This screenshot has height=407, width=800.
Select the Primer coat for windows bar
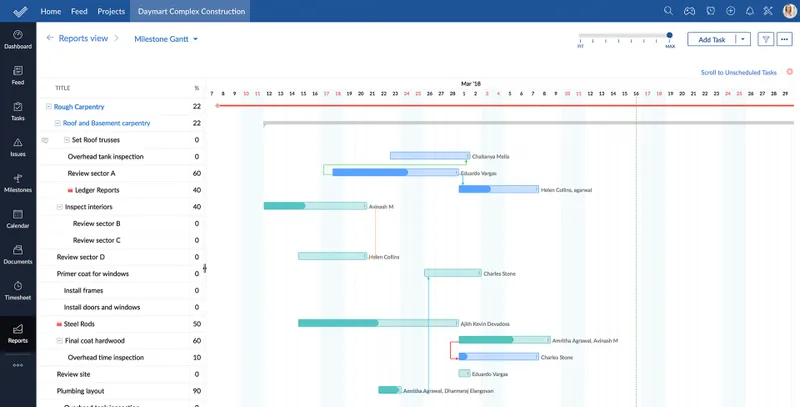click(453, 273)
